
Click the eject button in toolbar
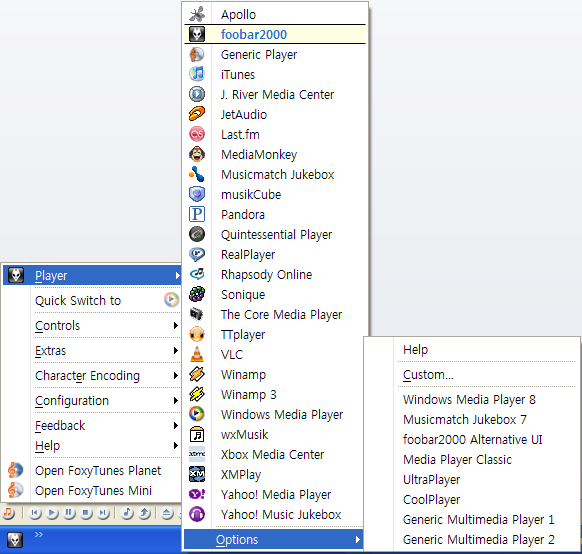[x=167, y=513]
